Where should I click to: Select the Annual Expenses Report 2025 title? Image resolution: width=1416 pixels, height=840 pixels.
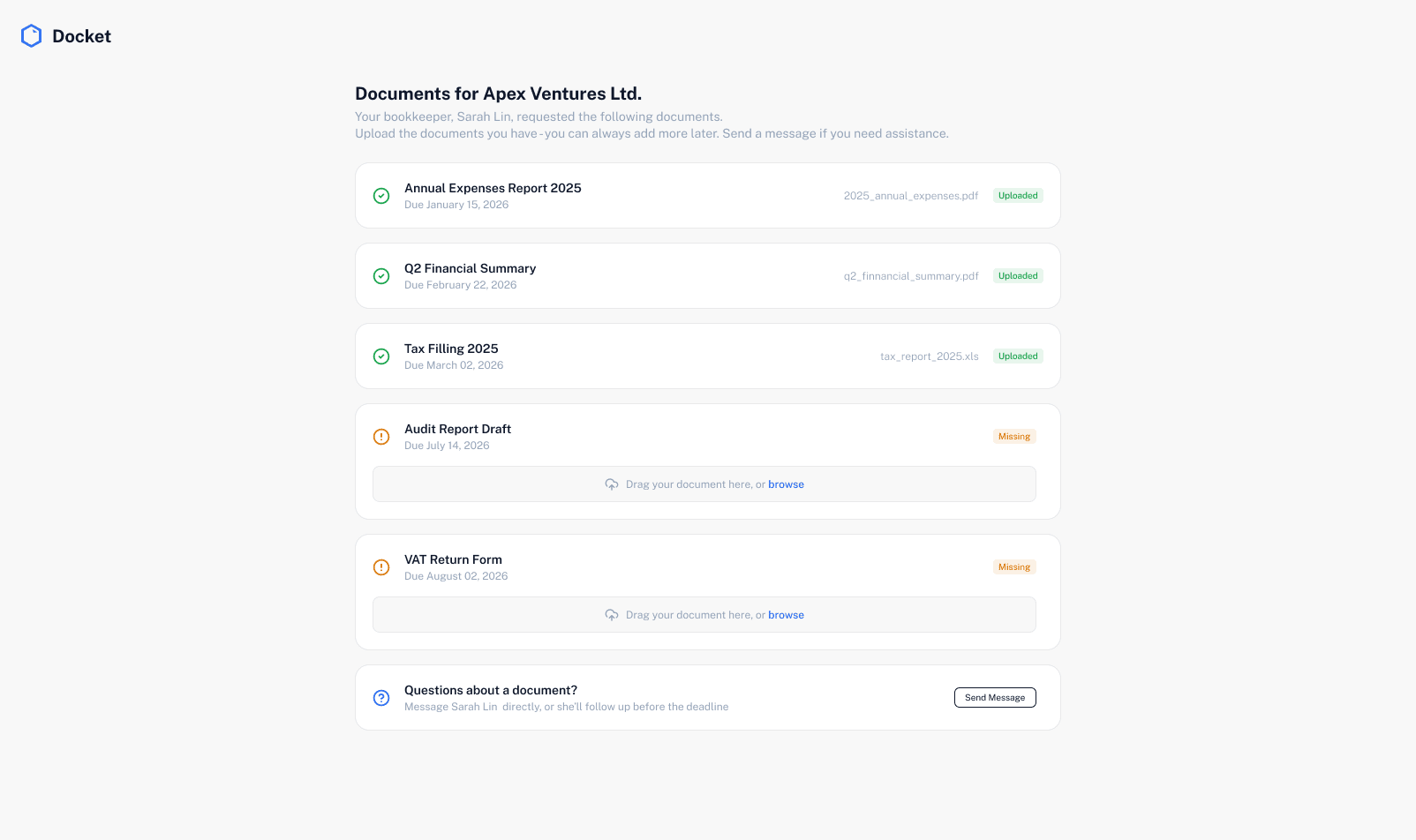point(493,188)
